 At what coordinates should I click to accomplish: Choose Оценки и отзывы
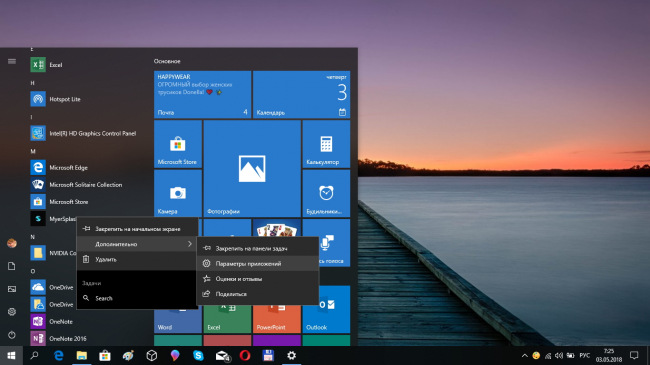(257, 279)
